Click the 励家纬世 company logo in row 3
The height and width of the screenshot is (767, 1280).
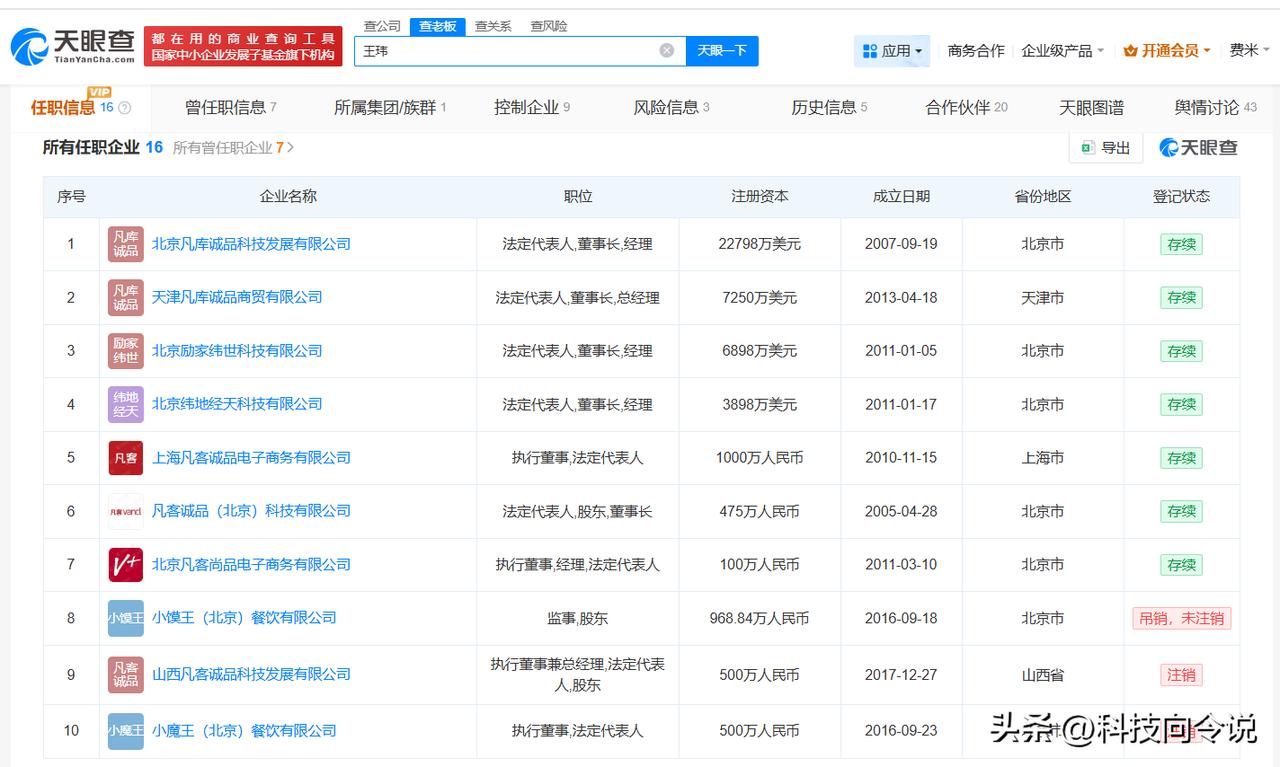126,351
